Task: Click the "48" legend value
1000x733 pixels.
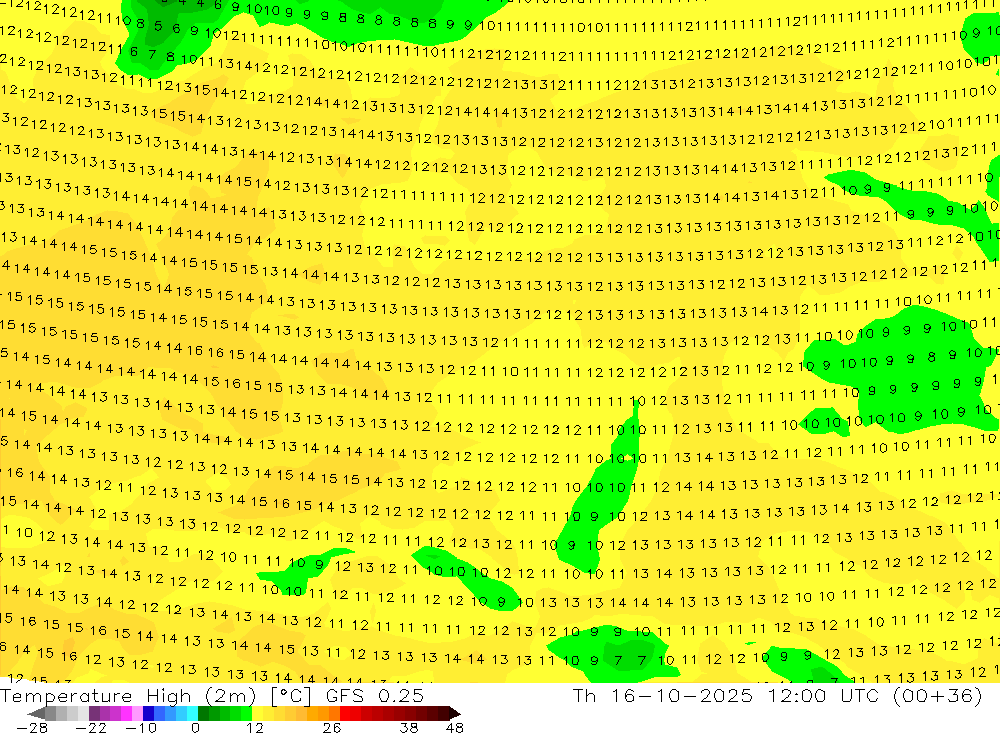Action: pyautogui.click(x=455, y=727)
